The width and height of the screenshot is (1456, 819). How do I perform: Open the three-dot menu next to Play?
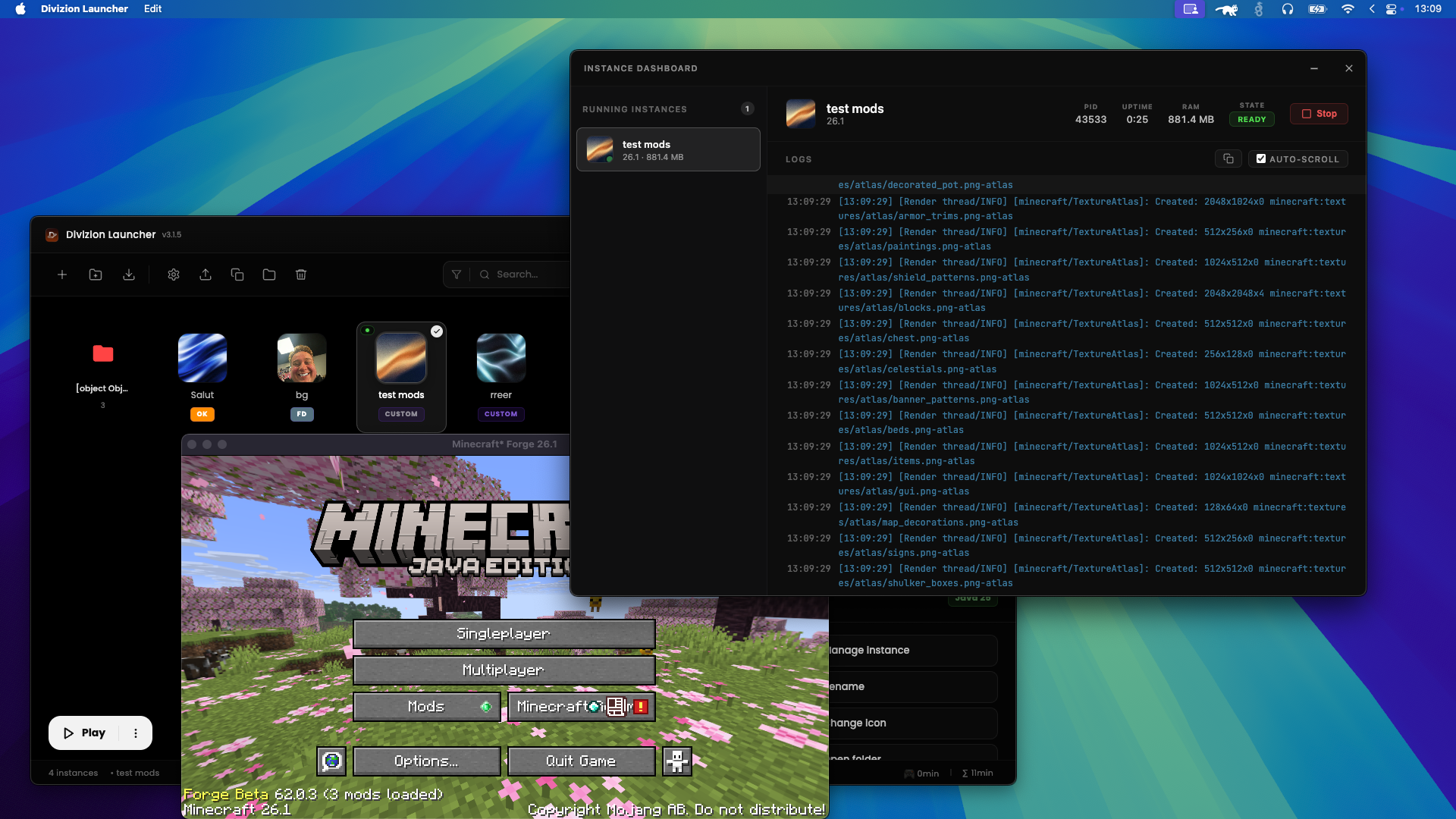click(136, 733)
